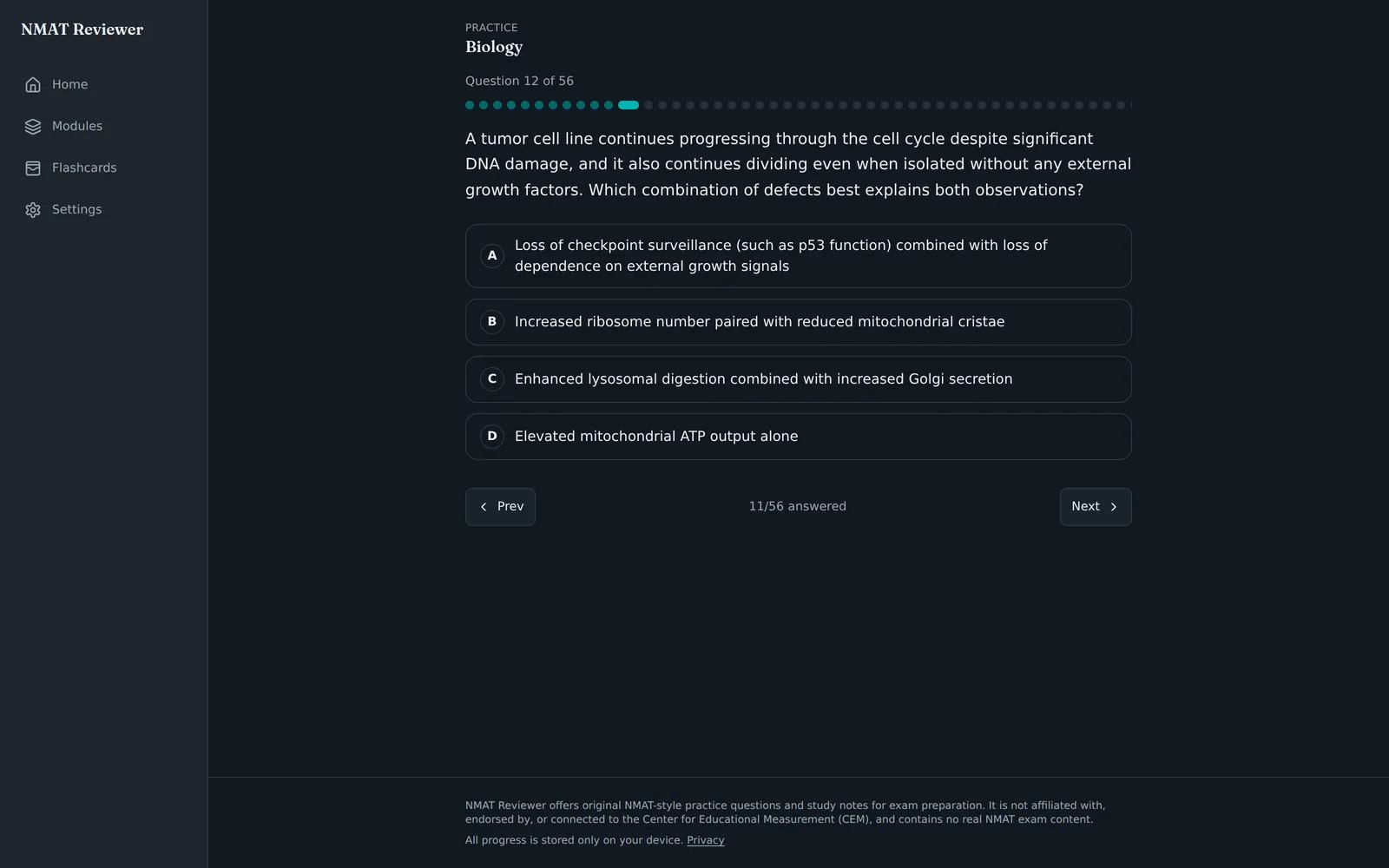Choose answer about elevated mitochondrial ATP output
This screenshot has width=1389, height=868.
(798, 437)
